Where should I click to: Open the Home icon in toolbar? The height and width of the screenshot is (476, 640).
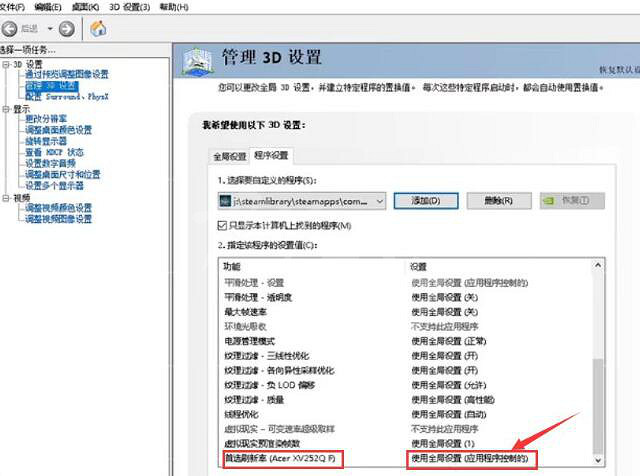(98, 29)
